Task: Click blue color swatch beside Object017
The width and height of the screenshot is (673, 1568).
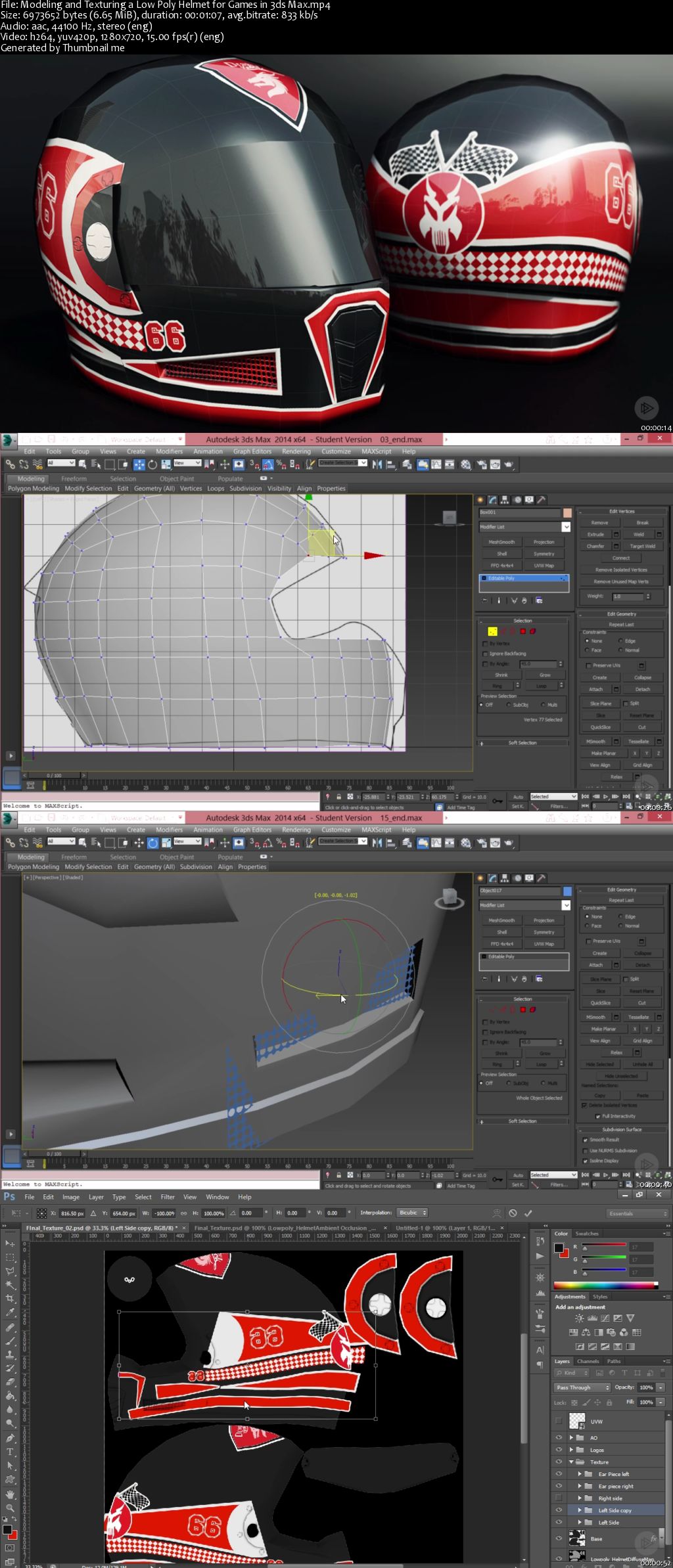Action: click(x=567, y=891)
